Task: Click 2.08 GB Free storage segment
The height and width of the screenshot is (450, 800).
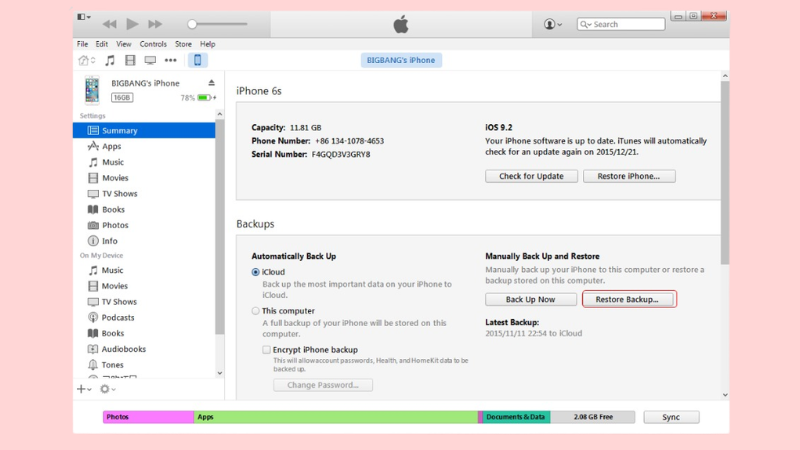Action: [x=593, y=417]
